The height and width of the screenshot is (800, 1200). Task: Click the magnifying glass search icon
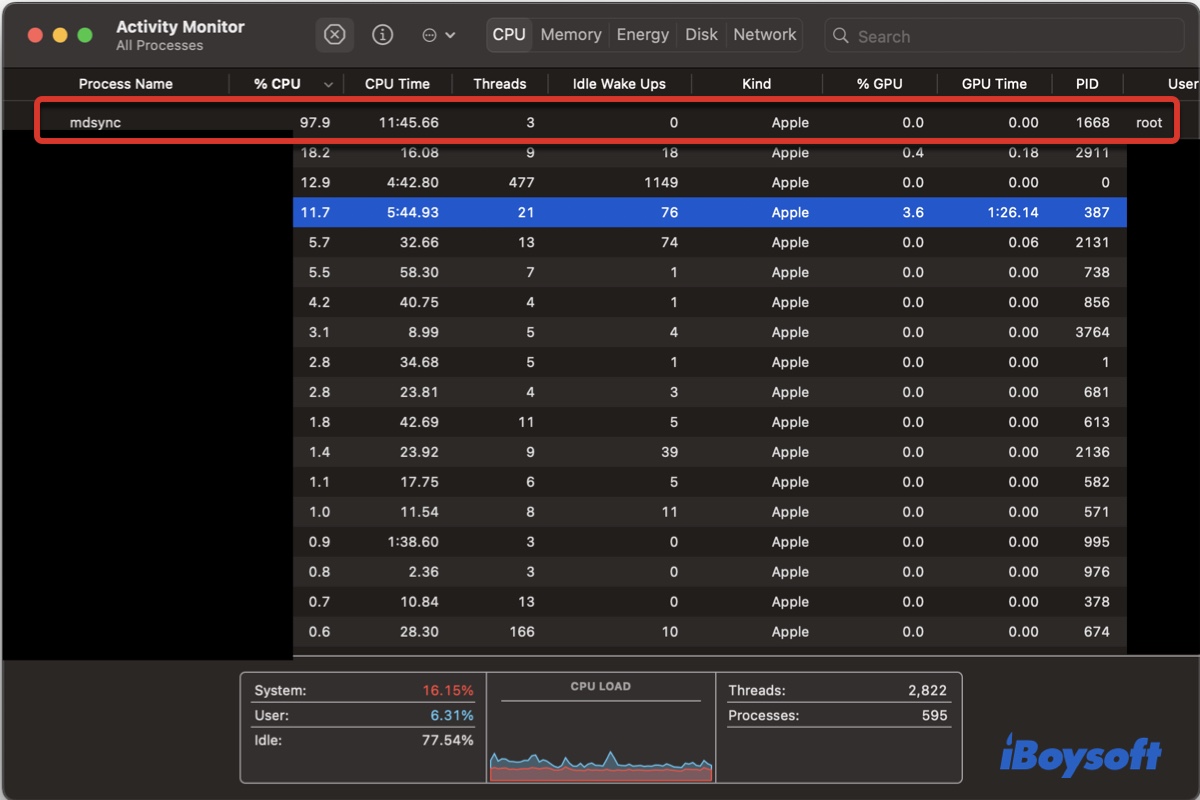[x=842, y=36]
